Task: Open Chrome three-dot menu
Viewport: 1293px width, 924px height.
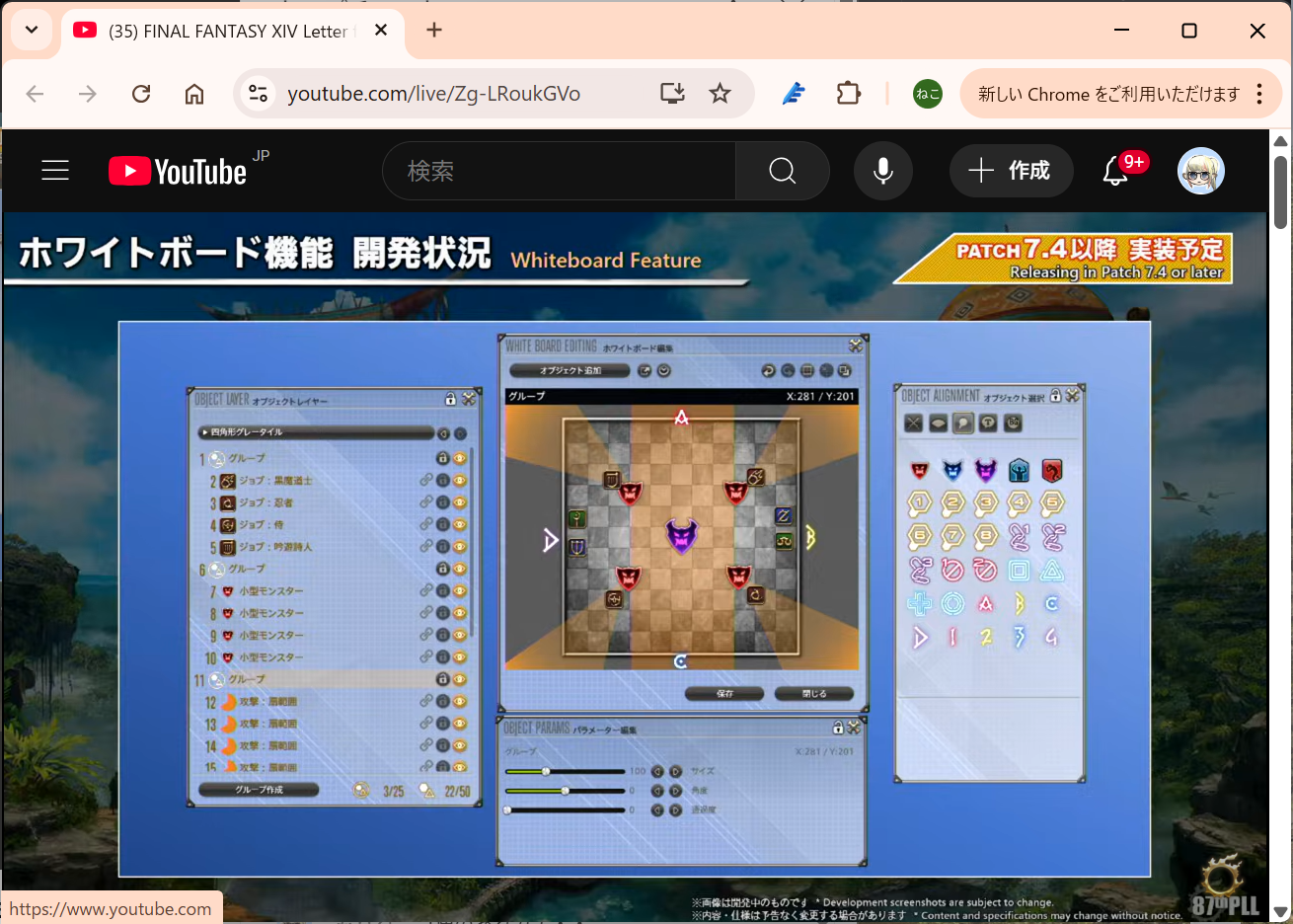Action: click(1259, 94)
